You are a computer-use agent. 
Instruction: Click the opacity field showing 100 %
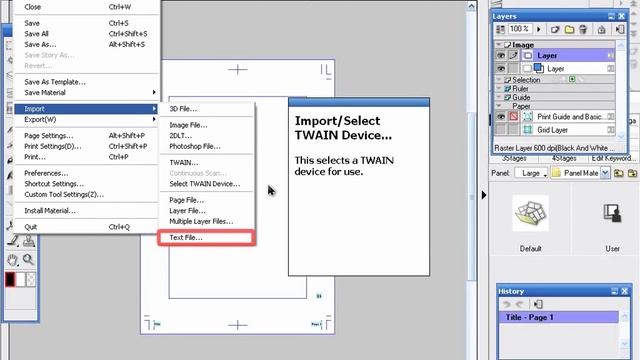point(519,29)
